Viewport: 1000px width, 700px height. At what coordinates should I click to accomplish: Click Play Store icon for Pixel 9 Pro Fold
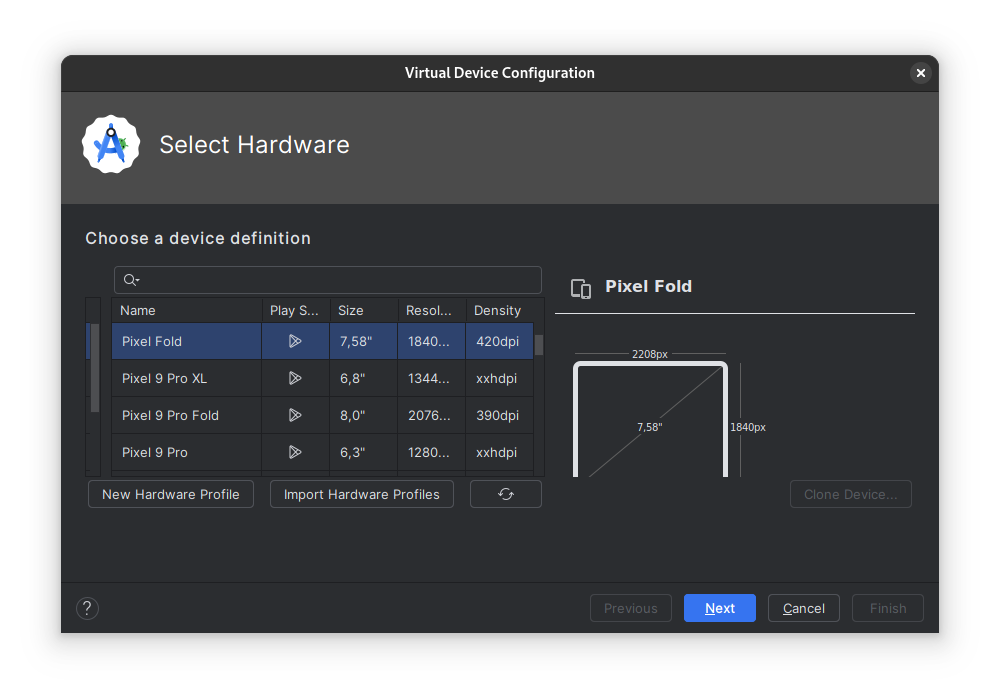pyautogui.click(x=295, y=415)
